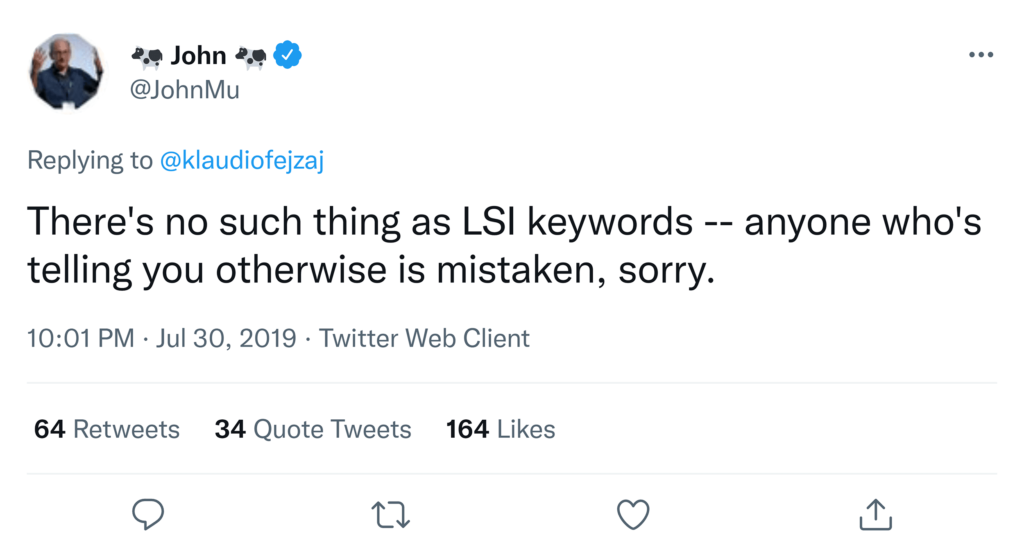Click the cow emoji before John
Image resolution: width=1024 pixels, height=552 pixels.
(x=147, y=56)
